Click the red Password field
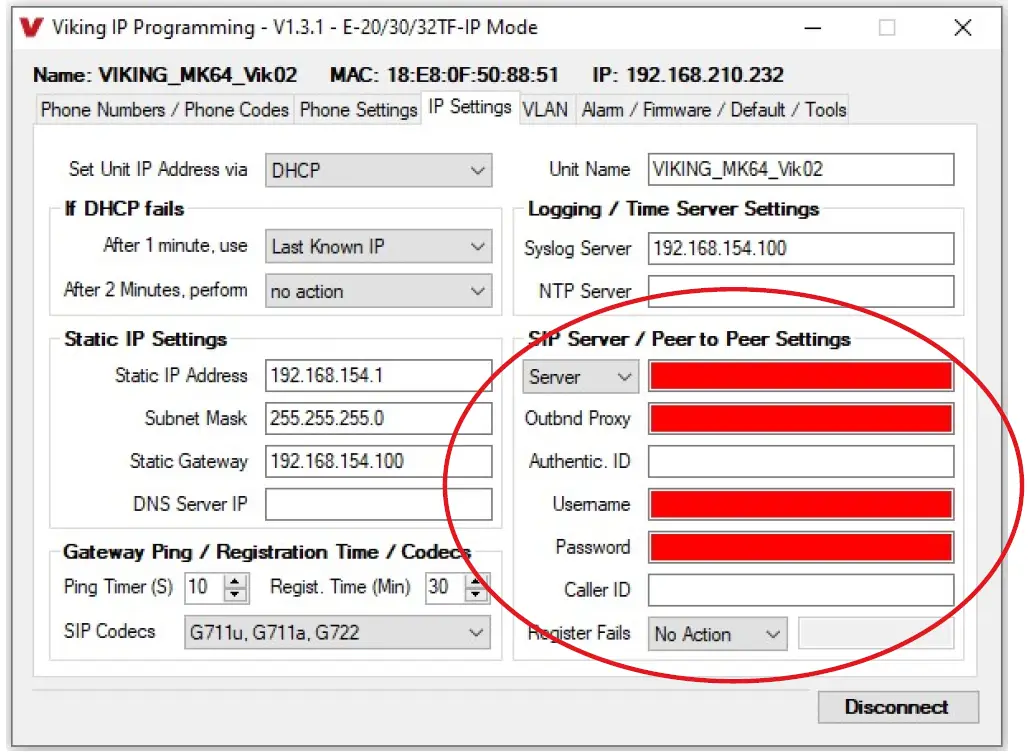 coord(801,547)
